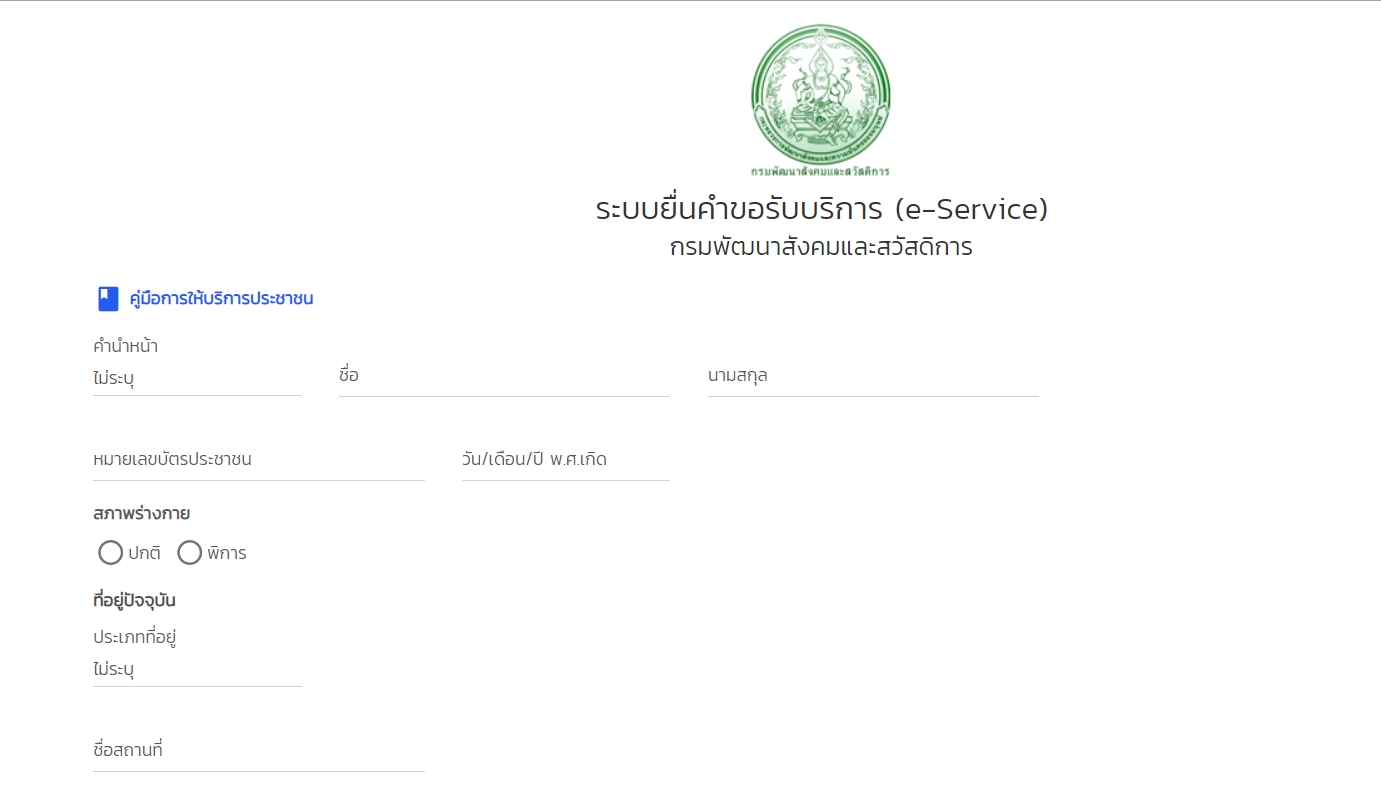1381x810 pixels.
Task: Select the พิการ radio button circle
Action: click(x=190, y=553)
